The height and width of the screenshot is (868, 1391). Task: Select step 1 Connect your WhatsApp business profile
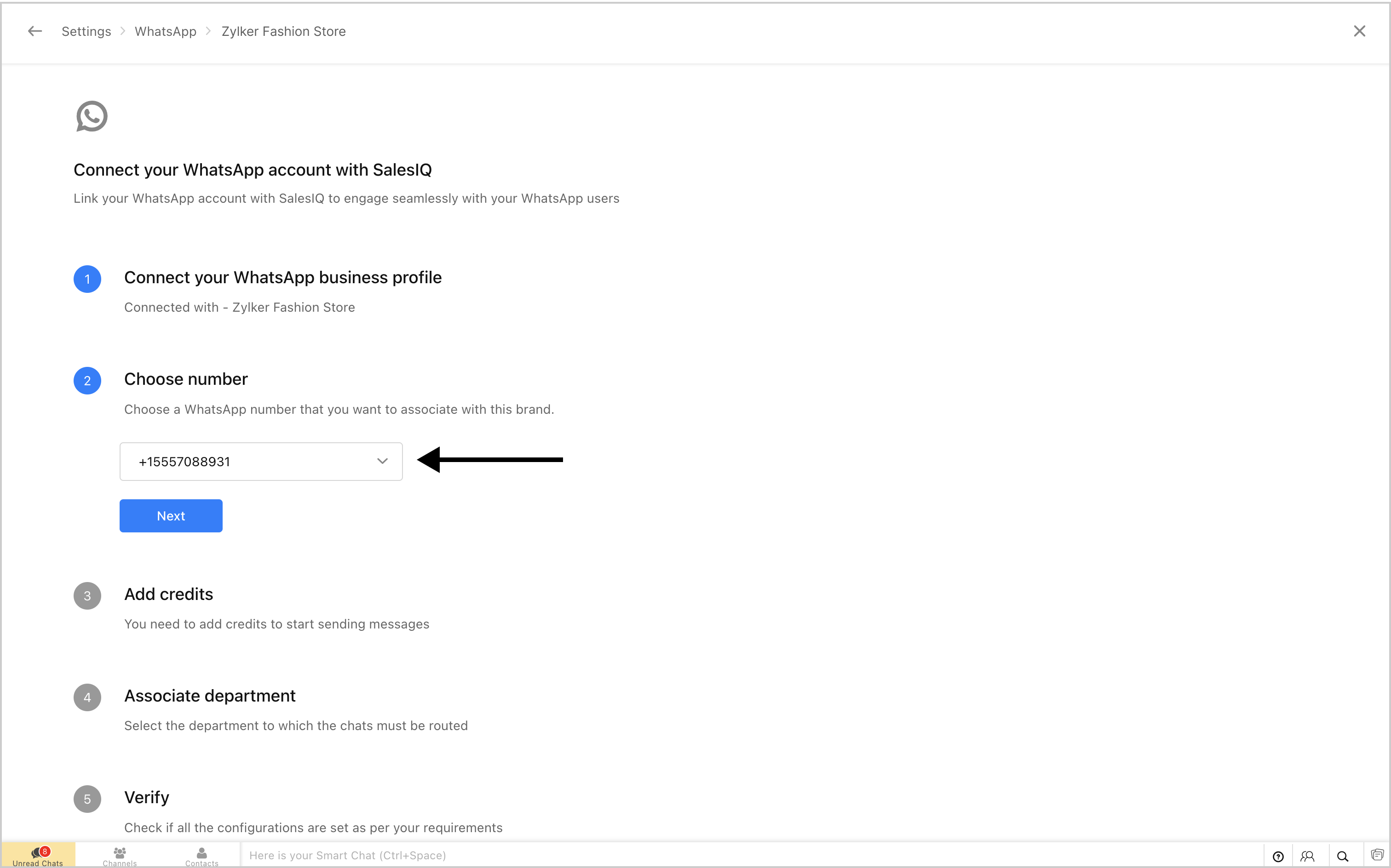pos(282,277)
